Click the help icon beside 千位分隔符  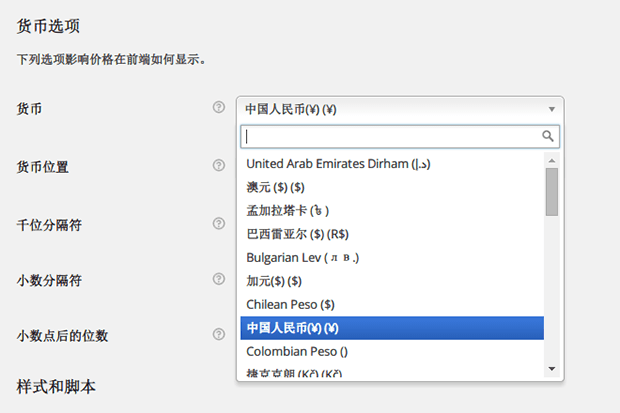coord(219,224)
